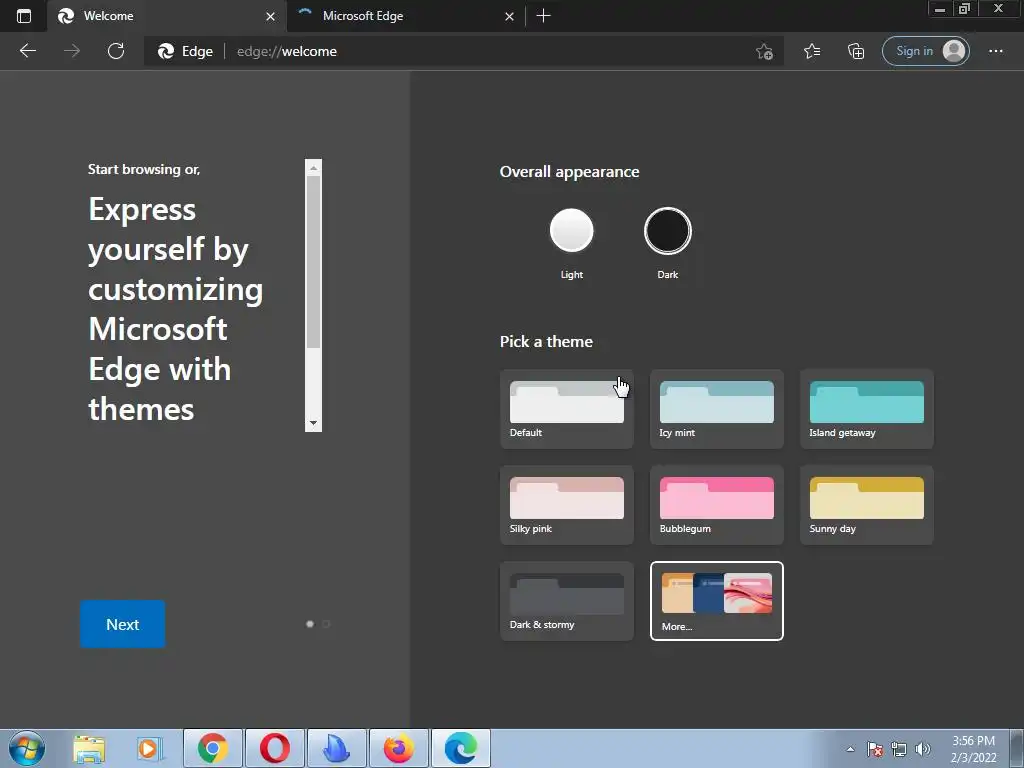Select the first page indicator dot
1024x768 pixels.
click(x=310, y=624)
